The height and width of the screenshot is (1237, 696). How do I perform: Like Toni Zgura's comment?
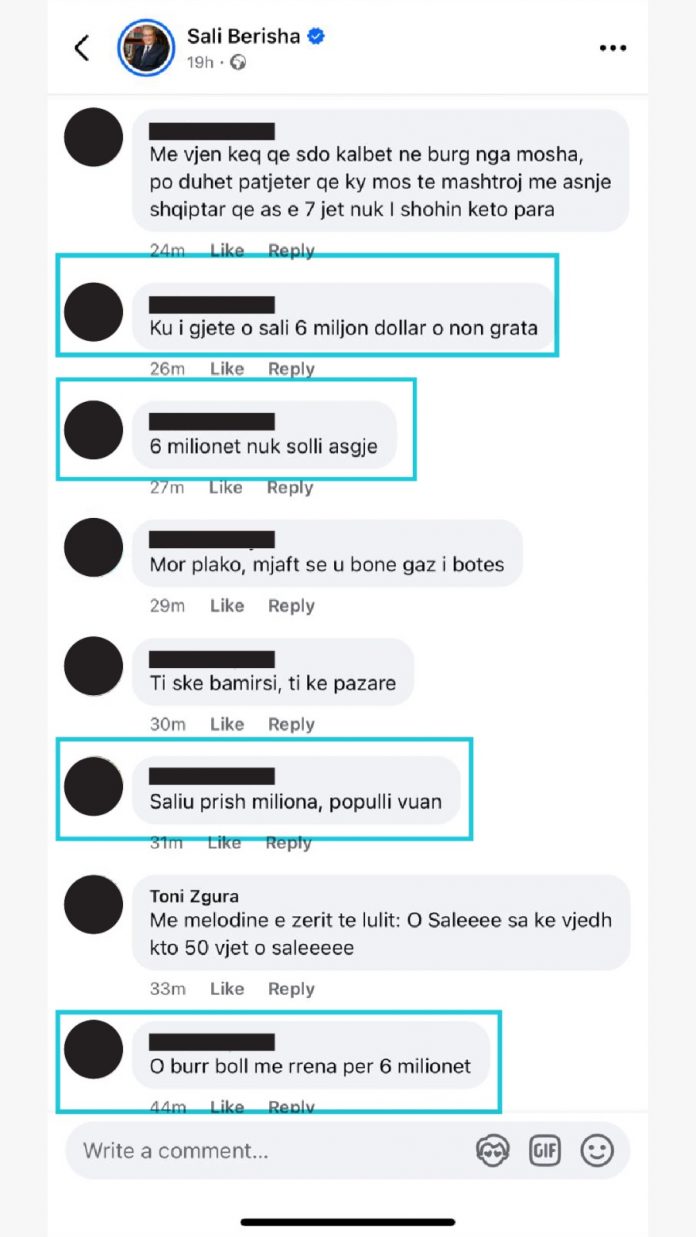227,988
